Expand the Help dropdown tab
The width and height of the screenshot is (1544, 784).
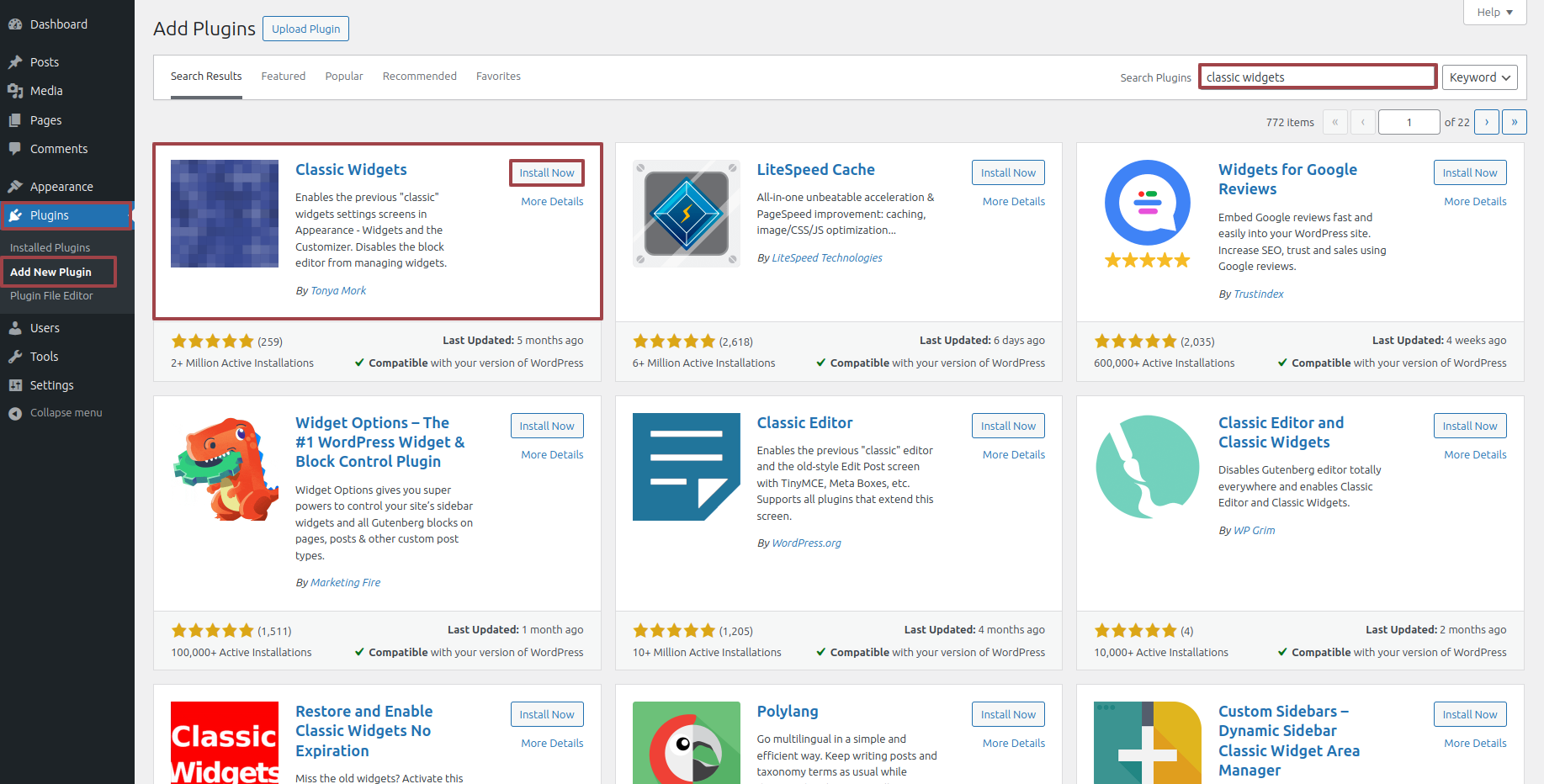click(1495, 12)
